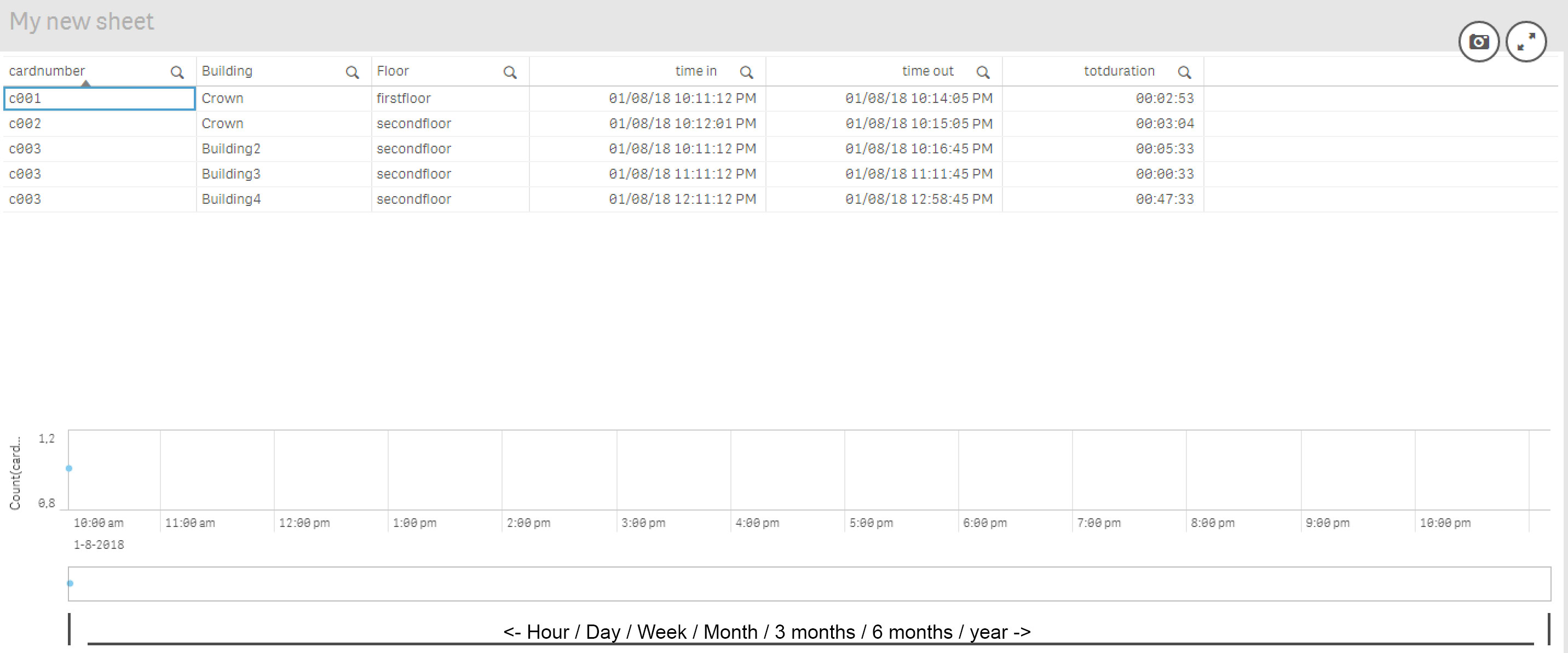Open time out column search
1568x653 pixels.
point(982,72)
